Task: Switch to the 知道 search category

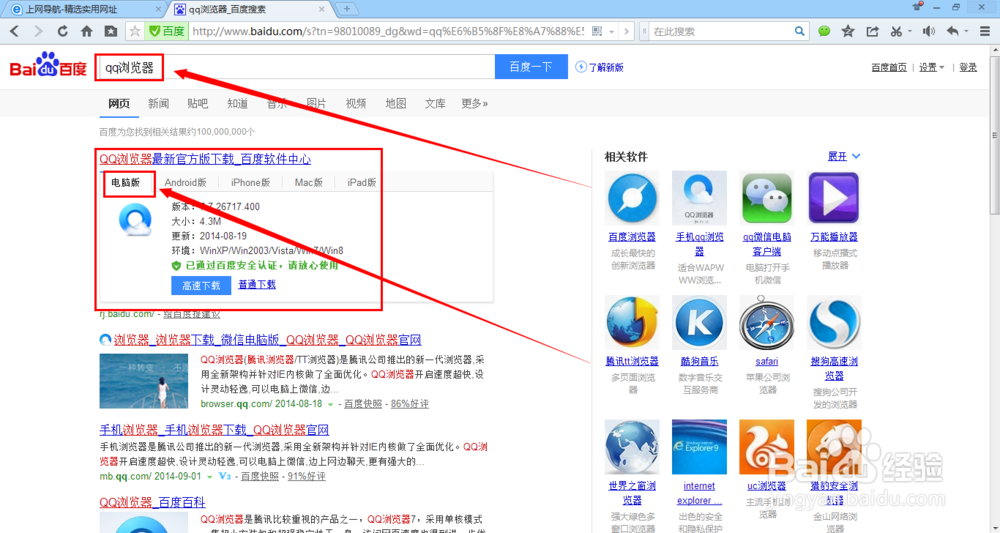Action: (x=237, y=103)
